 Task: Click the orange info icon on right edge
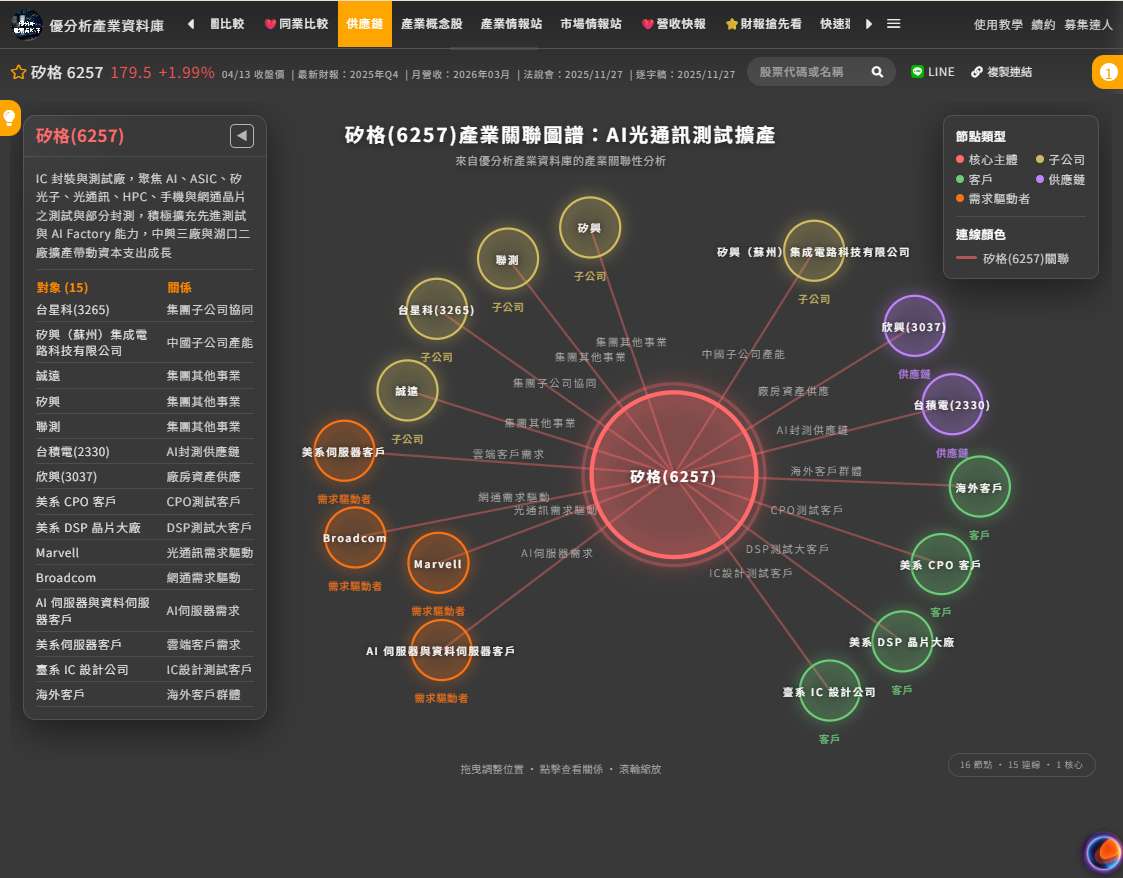click(x=1108, y=73)
